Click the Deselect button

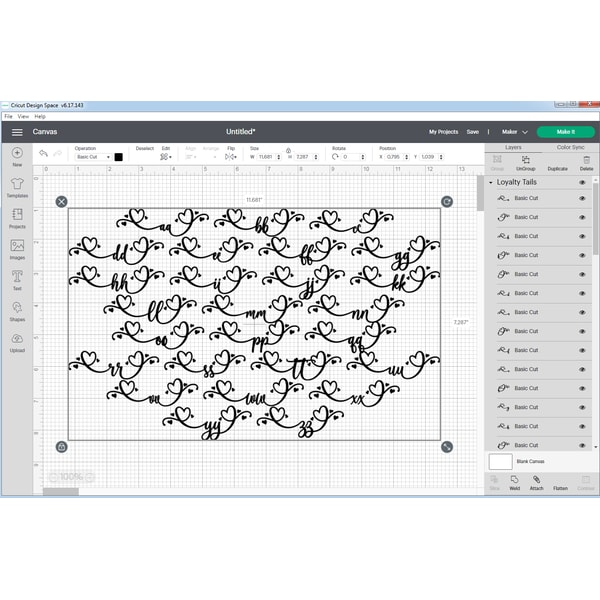[x=145, y=148]
